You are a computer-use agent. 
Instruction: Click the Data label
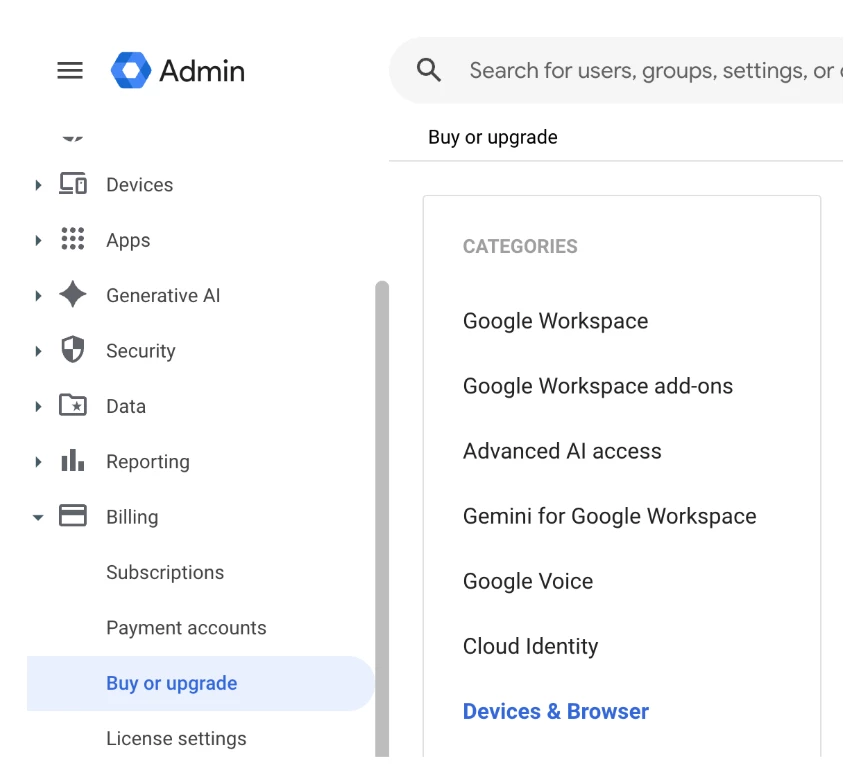pos(126,406)
